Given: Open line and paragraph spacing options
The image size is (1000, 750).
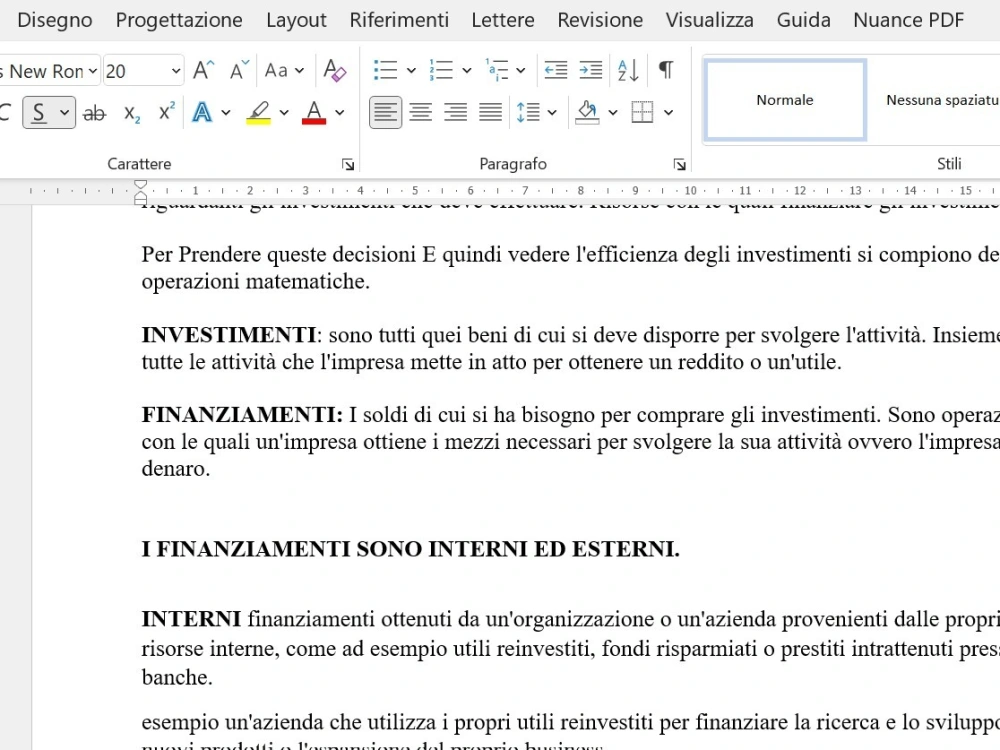Looking at the screenshot, I should click(x=528, y=113).
